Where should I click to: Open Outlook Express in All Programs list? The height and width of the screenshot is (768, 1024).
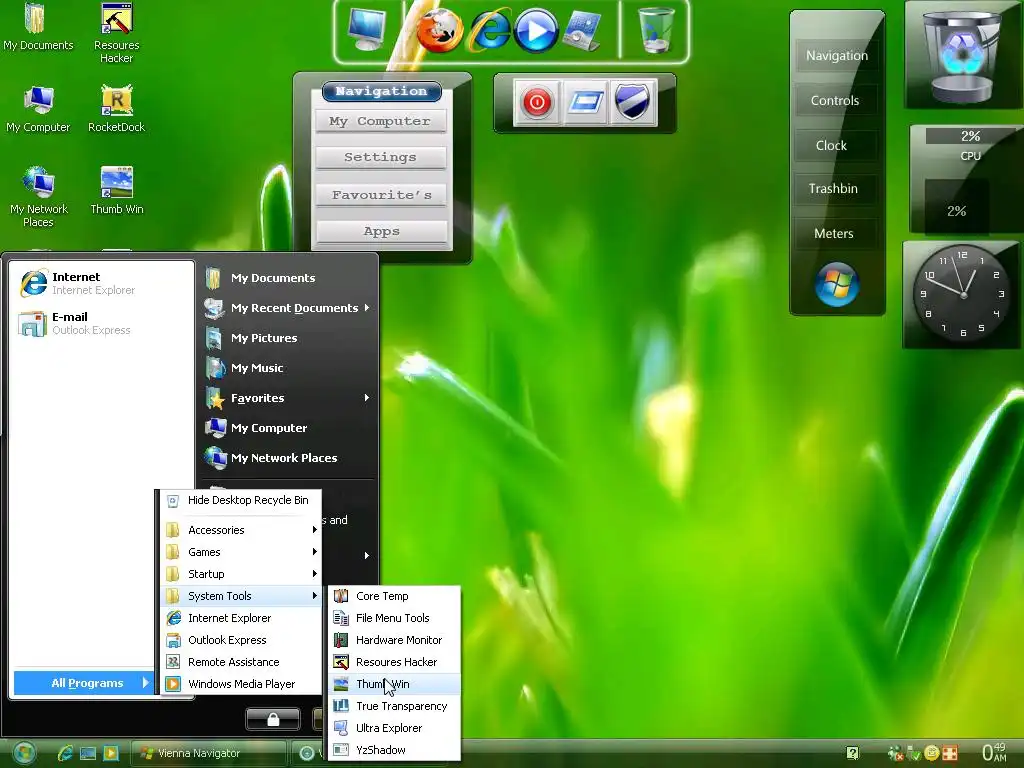241,640
